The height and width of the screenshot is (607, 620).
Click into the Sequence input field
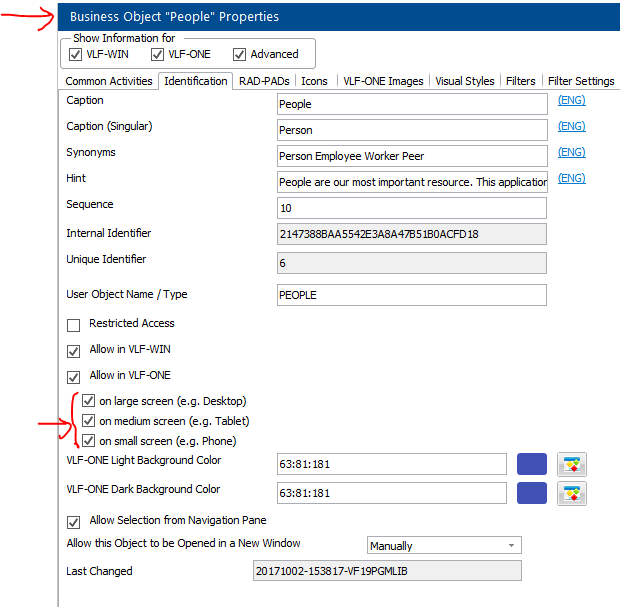412,208
